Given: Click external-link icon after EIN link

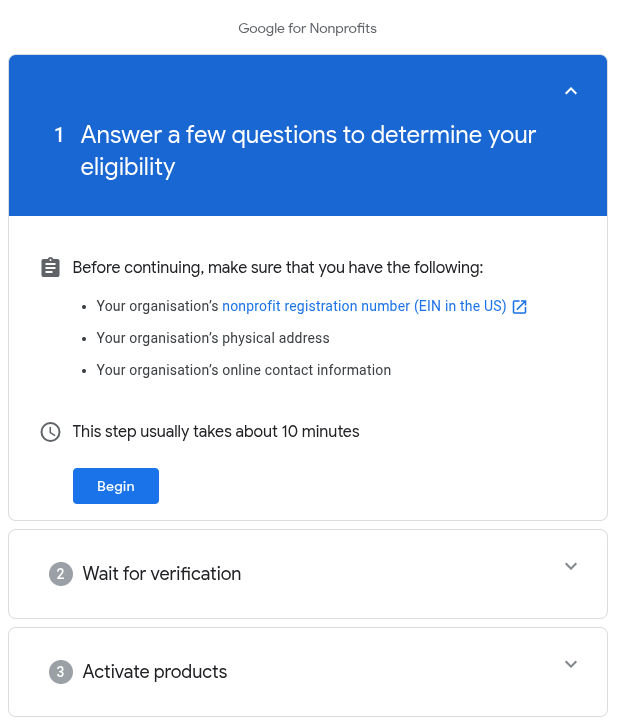Looking at the screenshot, I should click(x=519, y=307).
